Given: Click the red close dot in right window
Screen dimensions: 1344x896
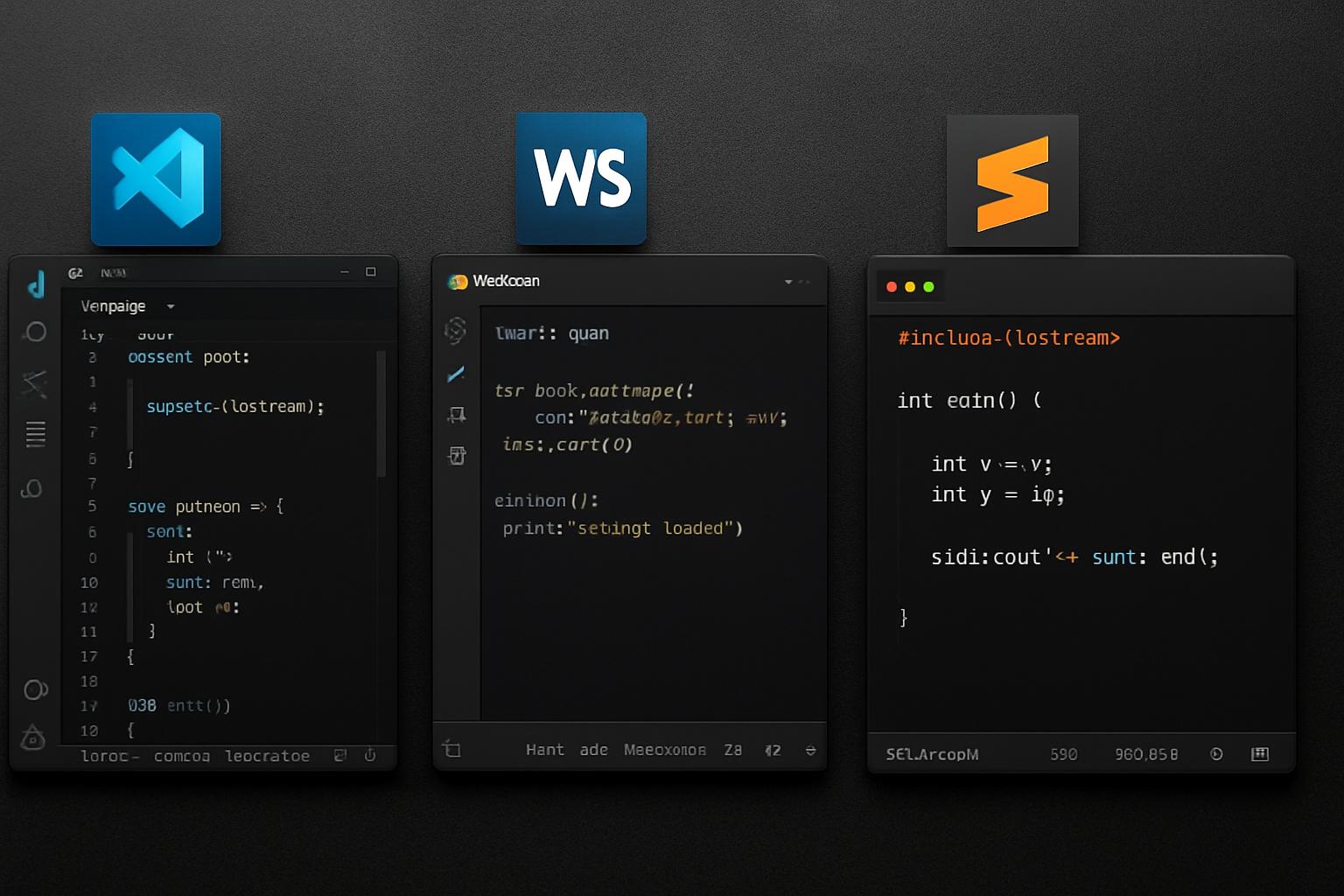Looking at the screenshot, I should click(892, 287).
